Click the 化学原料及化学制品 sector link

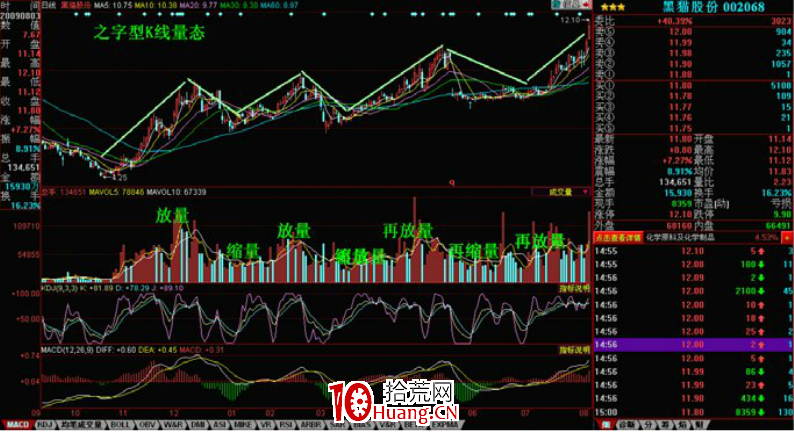click(680, 238)
